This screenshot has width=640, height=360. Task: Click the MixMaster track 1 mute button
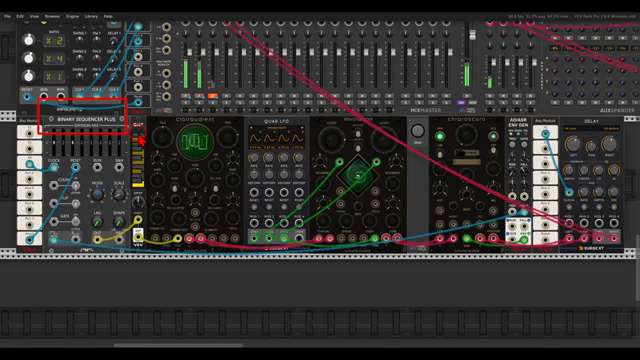pos(186,96)
